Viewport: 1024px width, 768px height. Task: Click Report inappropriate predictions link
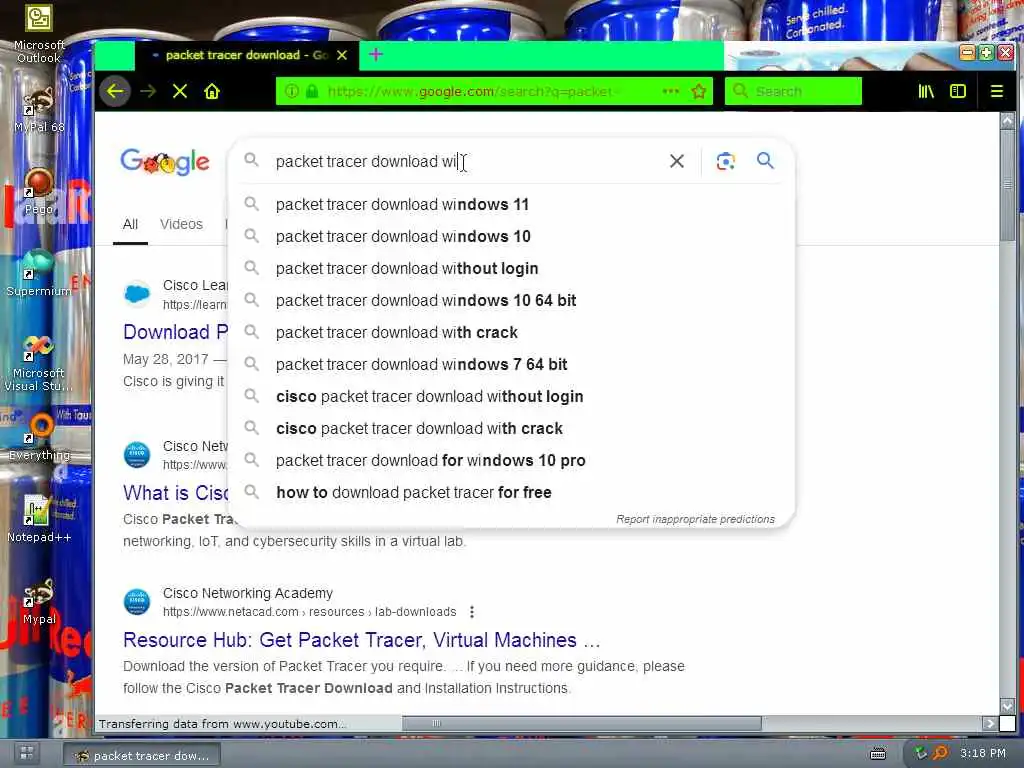(696, 519)
